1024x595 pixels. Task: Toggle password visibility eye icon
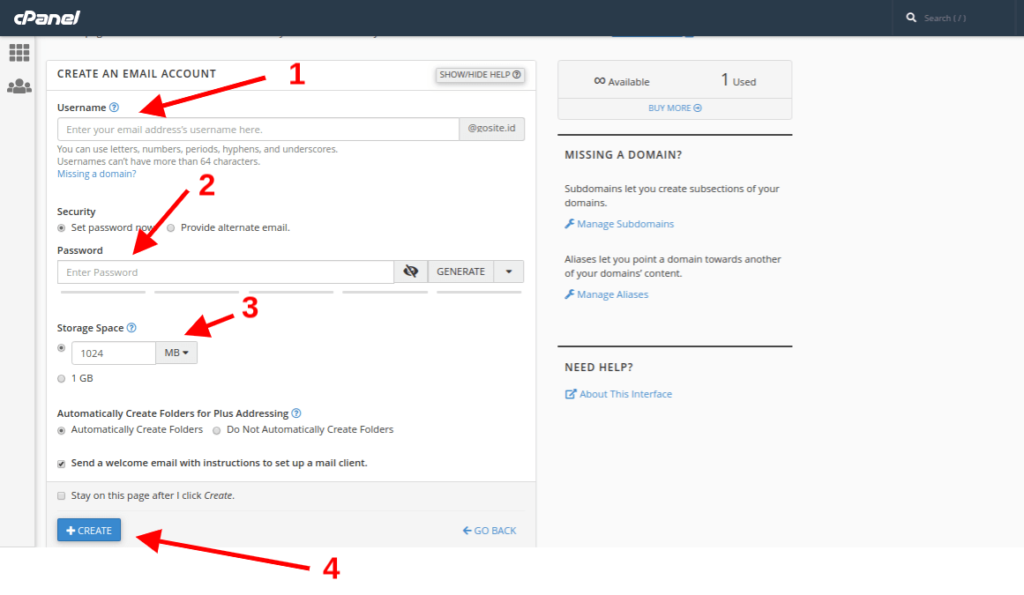[x=411, y=272]
